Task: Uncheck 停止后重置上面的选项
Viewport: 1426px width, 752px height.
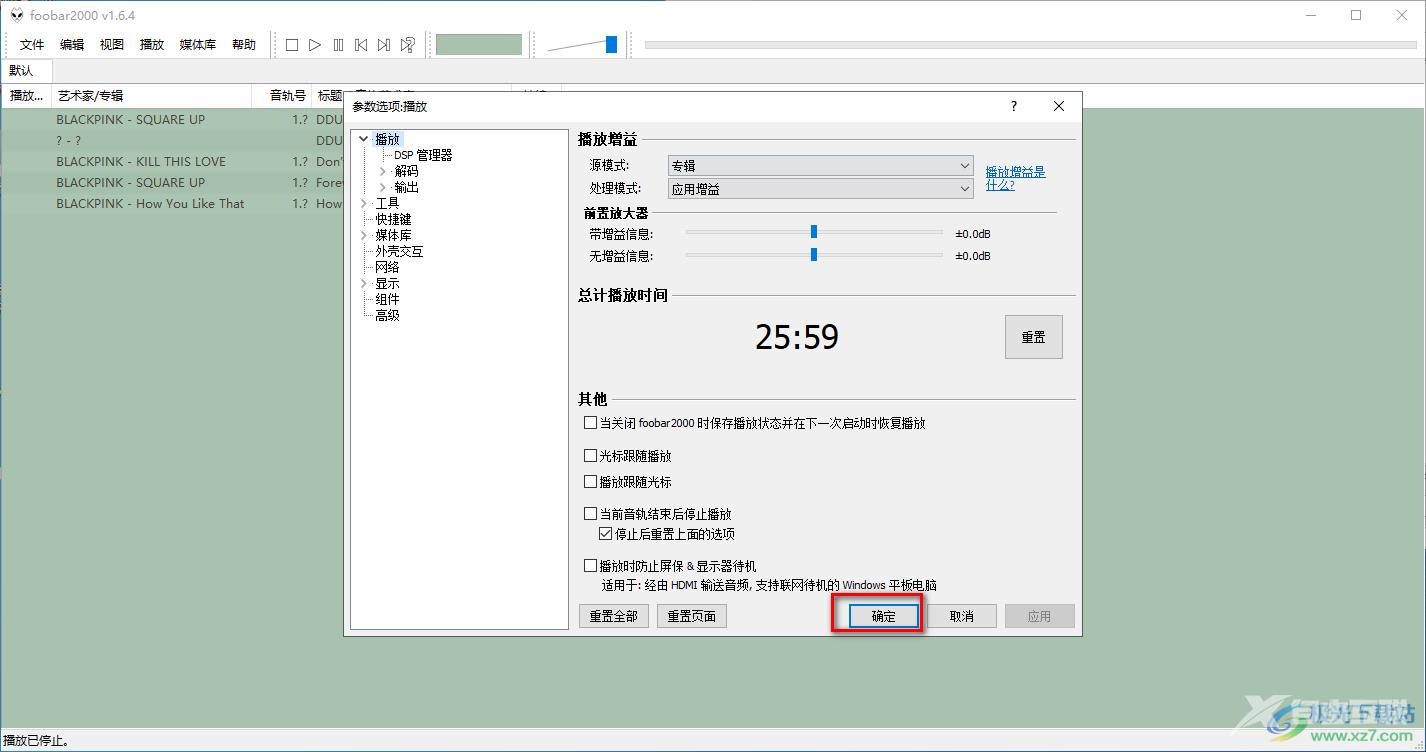Action: [606, 534]
